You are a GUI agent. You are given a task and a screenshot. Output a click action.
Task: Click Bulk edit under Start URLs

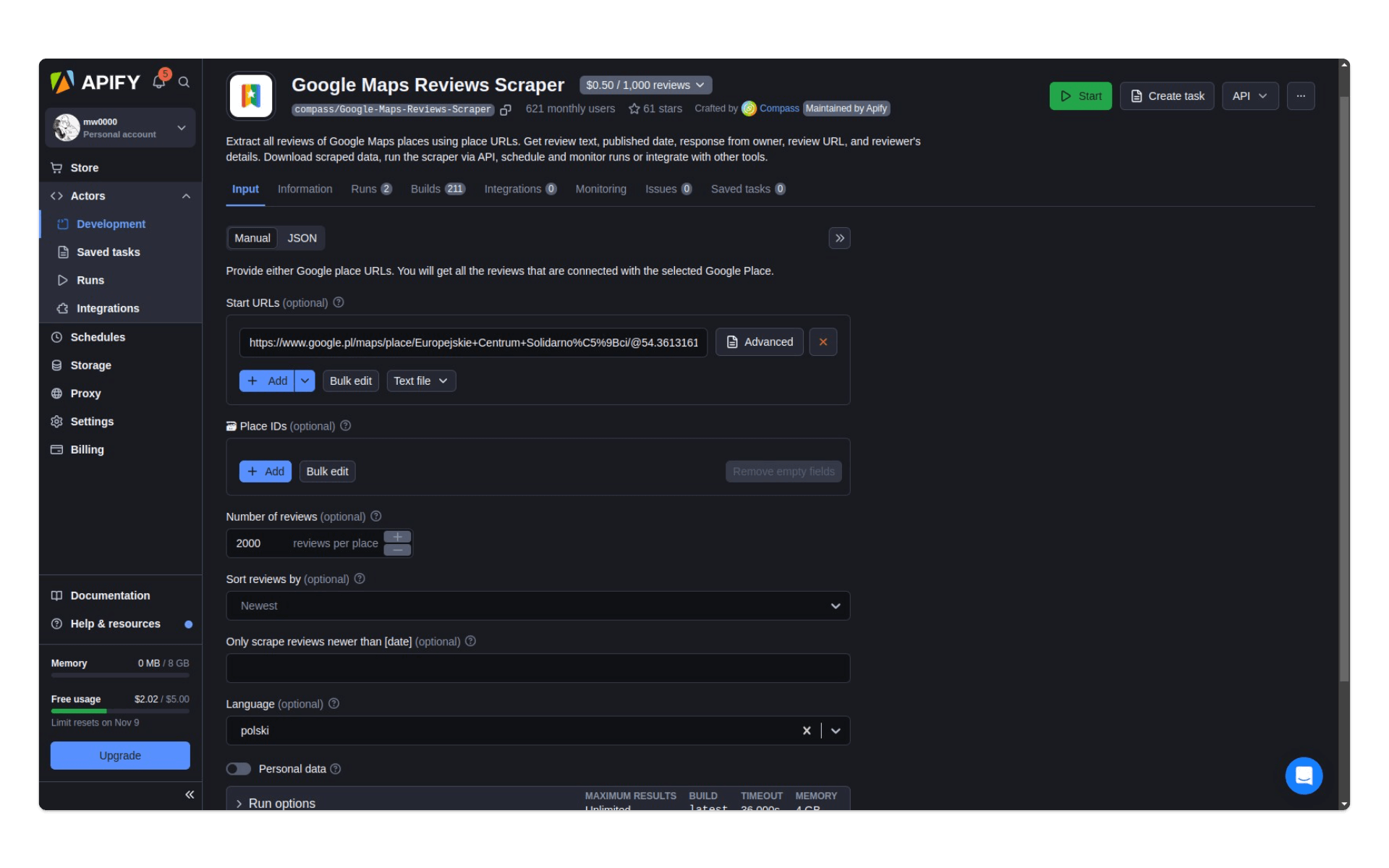pyautogui.click(x=350, y=380)
